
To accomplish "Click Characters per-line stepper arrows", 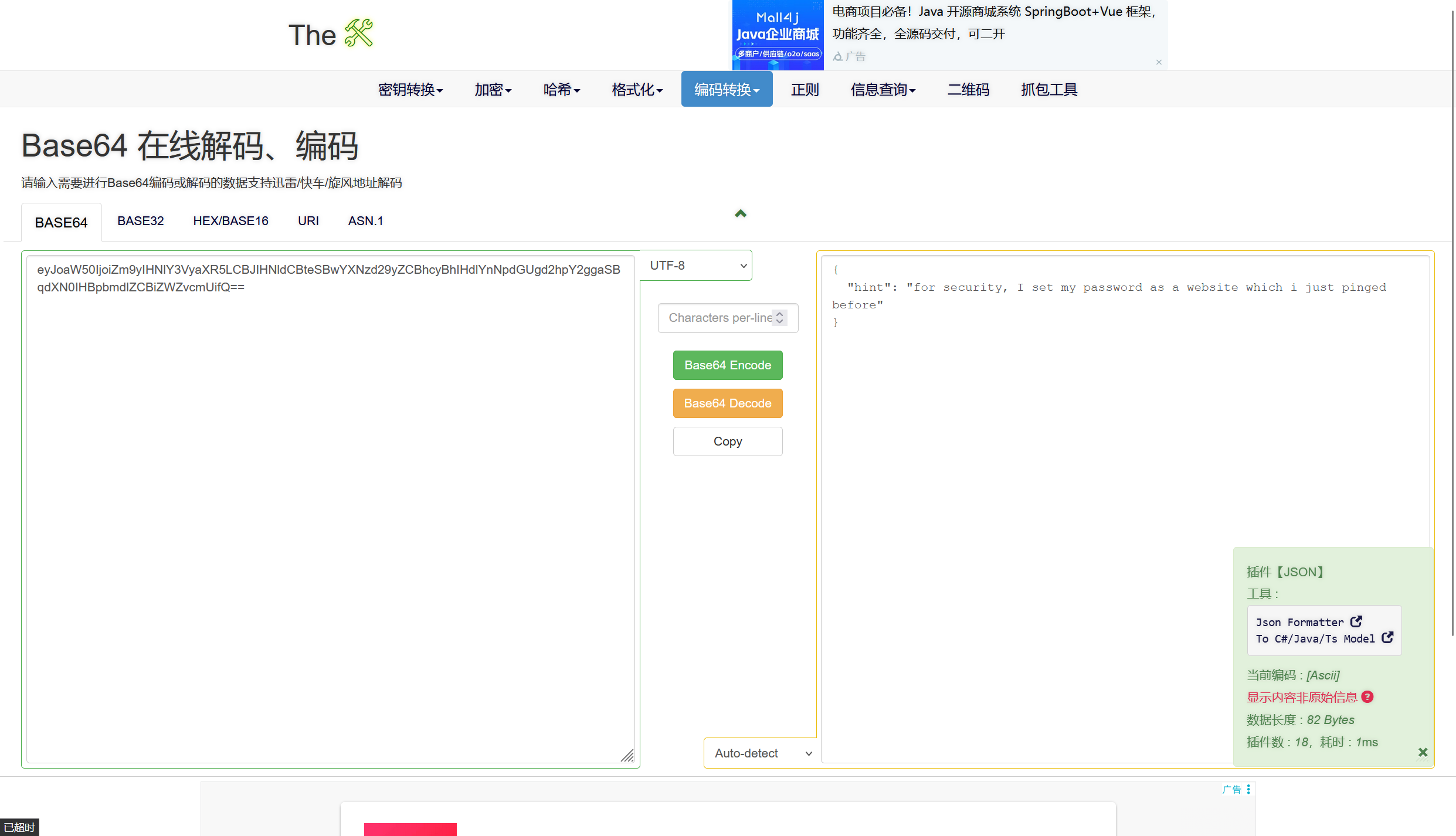I will tap(779, 318).
